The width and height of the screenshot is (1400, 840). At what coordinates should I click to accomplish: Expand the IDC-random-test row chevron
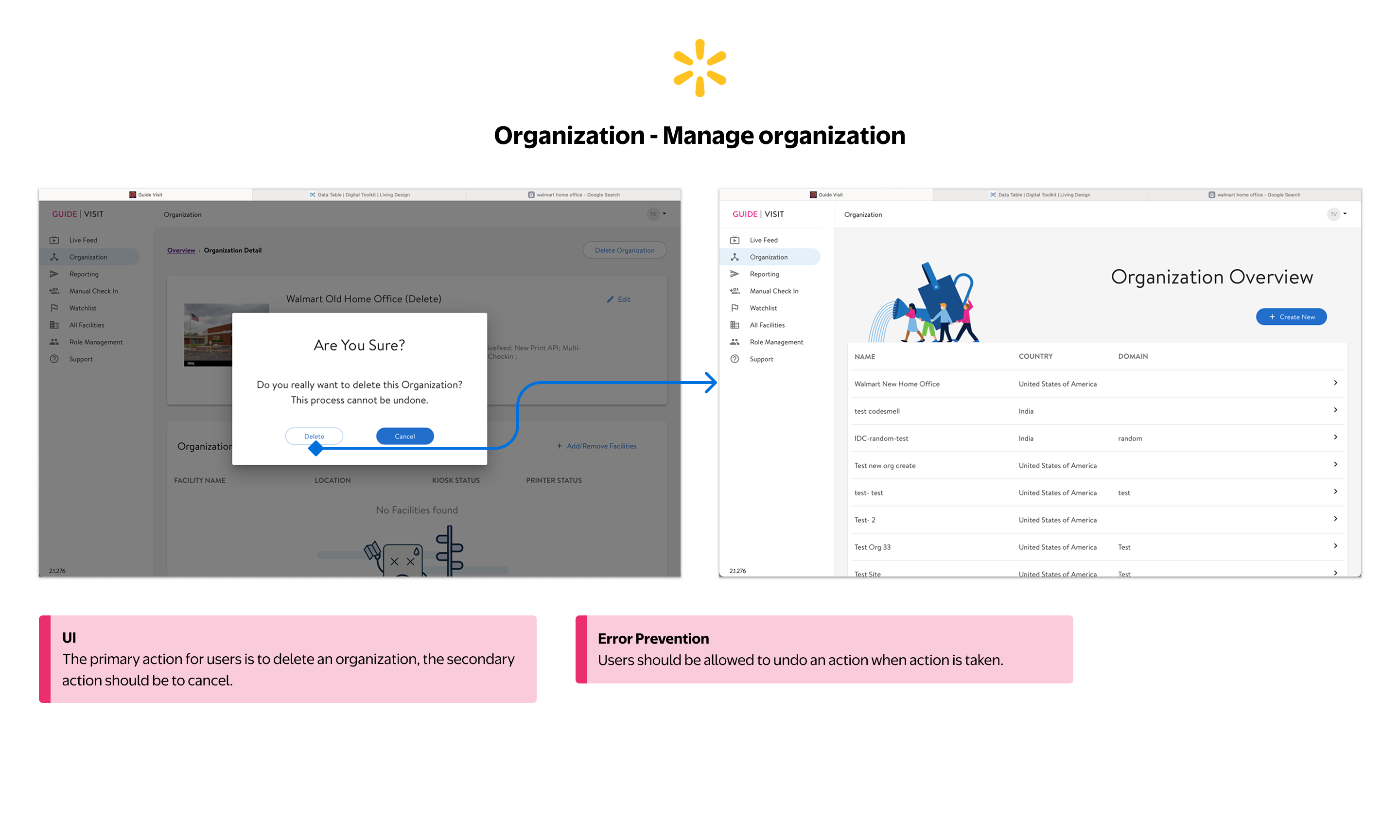click(x=1335, y=437)
